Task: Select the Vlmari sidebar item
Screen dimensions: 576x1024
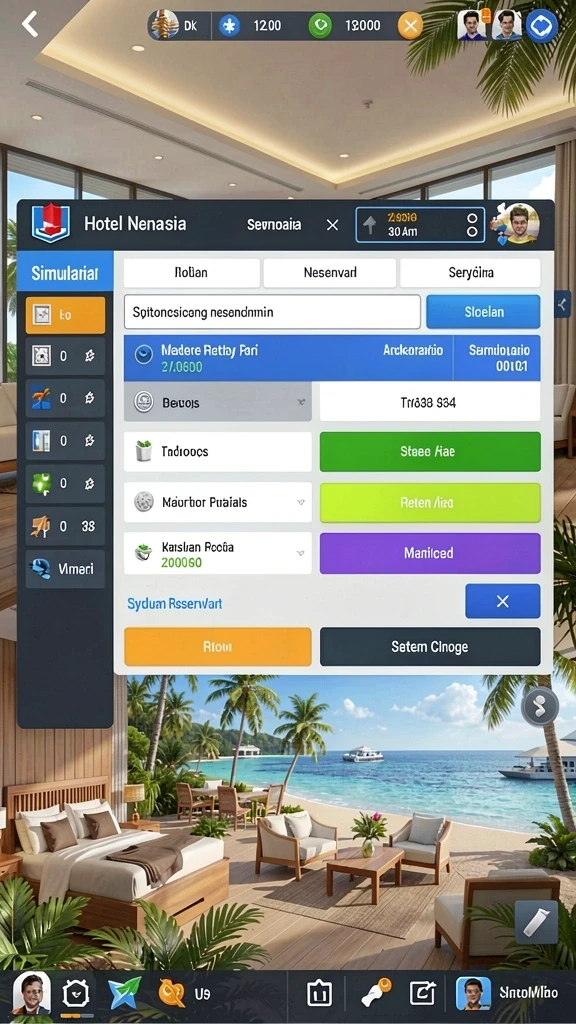Action: click(x=65, y=569)
